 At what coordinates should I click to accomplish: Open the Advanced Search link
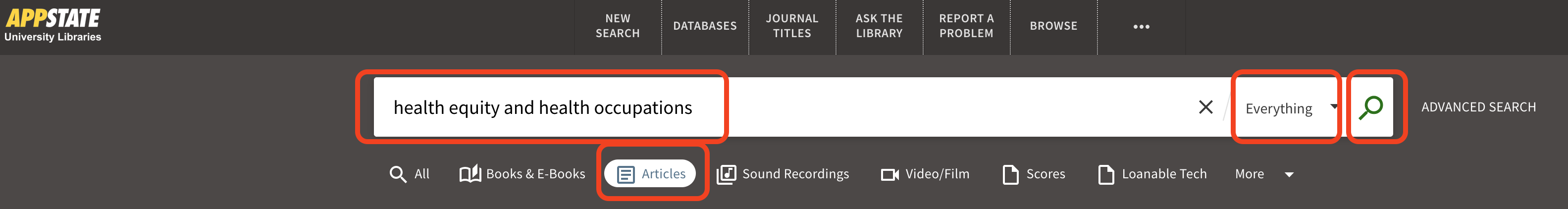click(1478, 107)
